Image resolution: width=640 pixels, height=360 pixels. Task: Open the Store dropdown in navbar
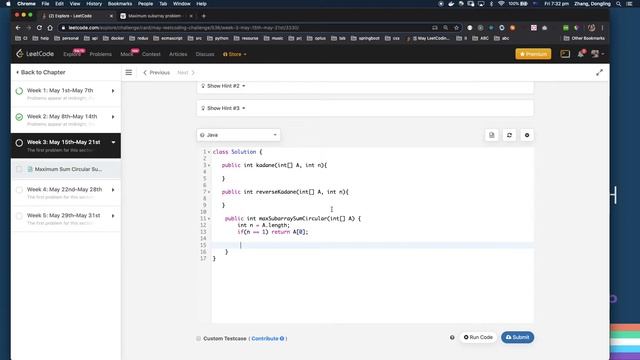[x=235, y=54]
